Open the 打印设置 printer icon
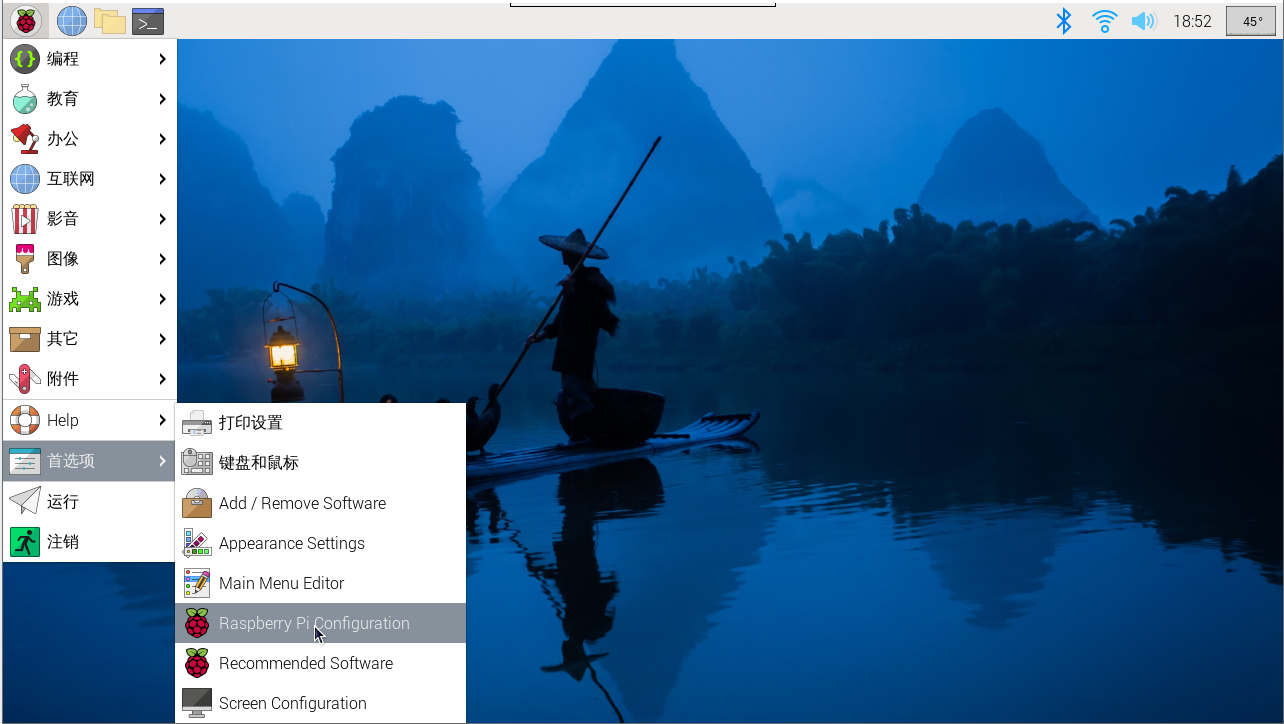The width and height of the screenshot is (1284, 724). tap(197, 423)
